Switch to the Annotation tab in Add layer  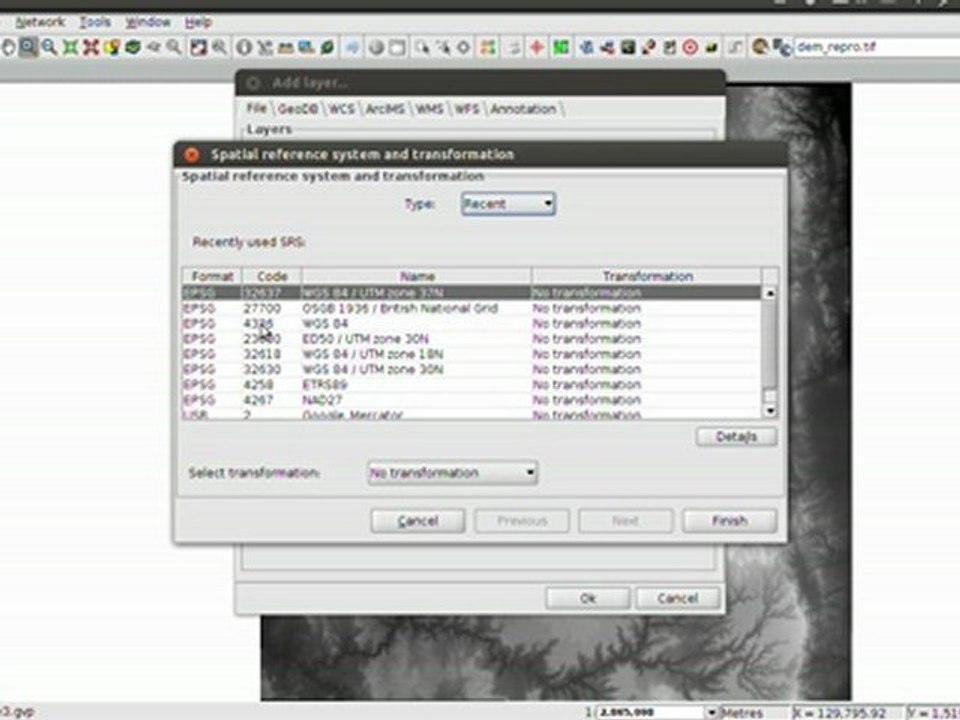(523, 109)
